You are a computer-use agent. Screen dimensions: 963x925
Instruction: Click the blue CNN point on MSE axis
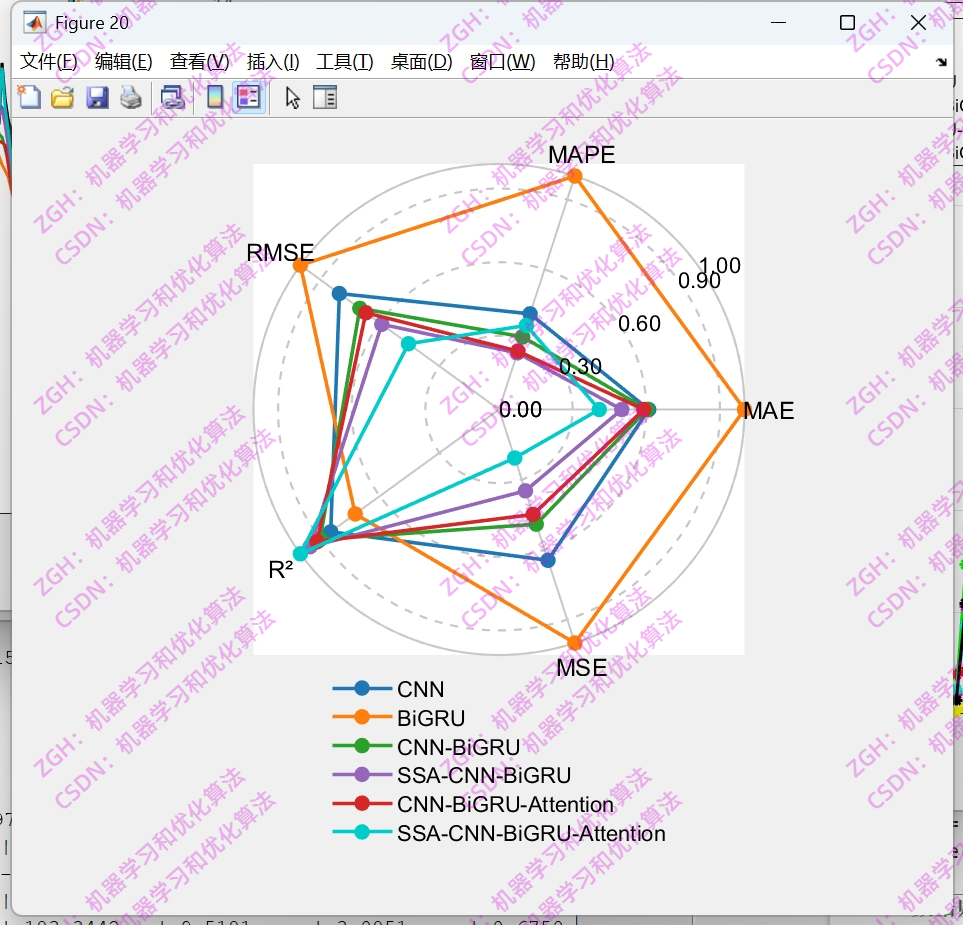[548, 560]
